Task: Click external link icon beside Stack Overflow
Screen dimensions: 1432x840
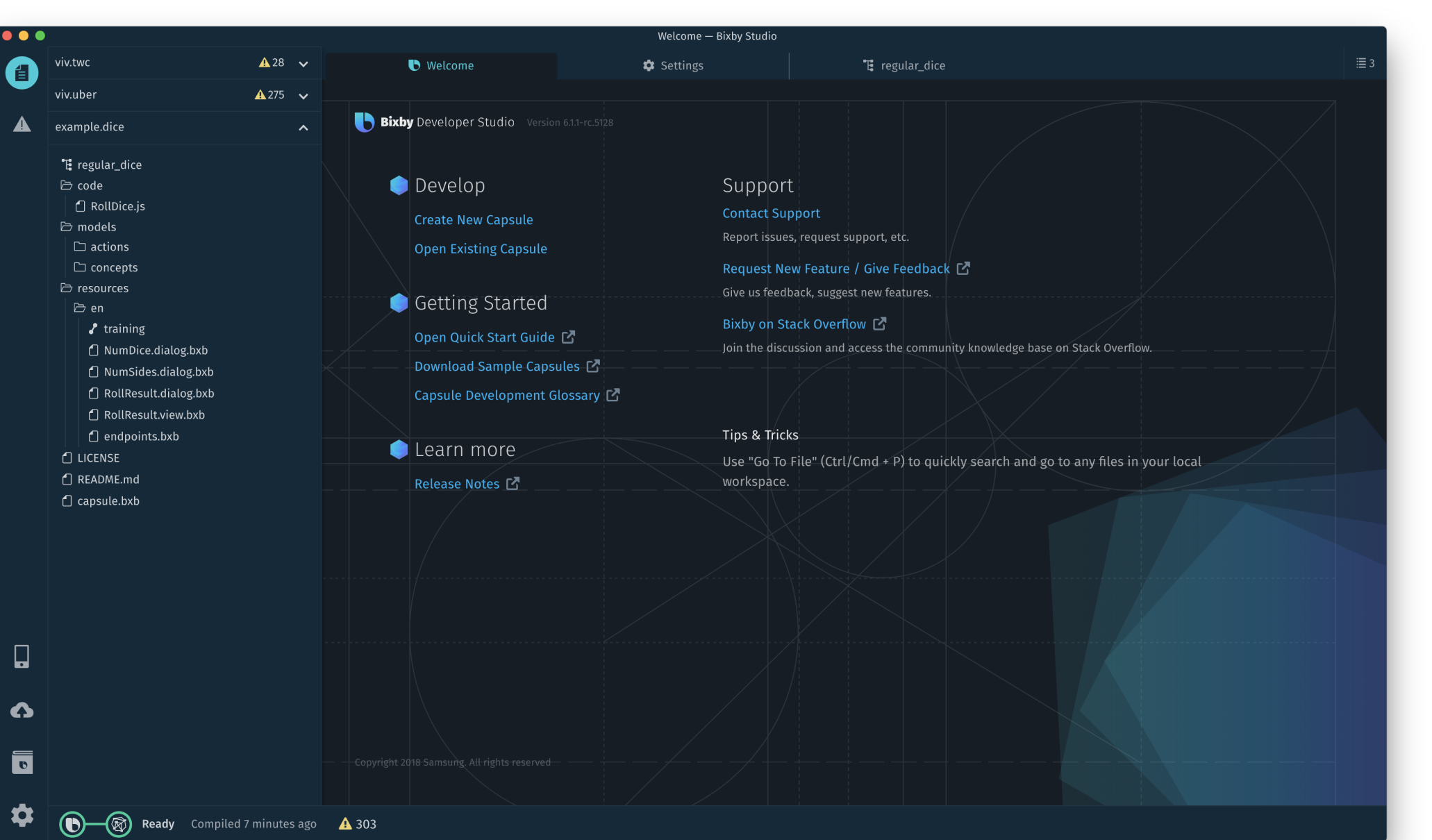Action: pos(879,324)
